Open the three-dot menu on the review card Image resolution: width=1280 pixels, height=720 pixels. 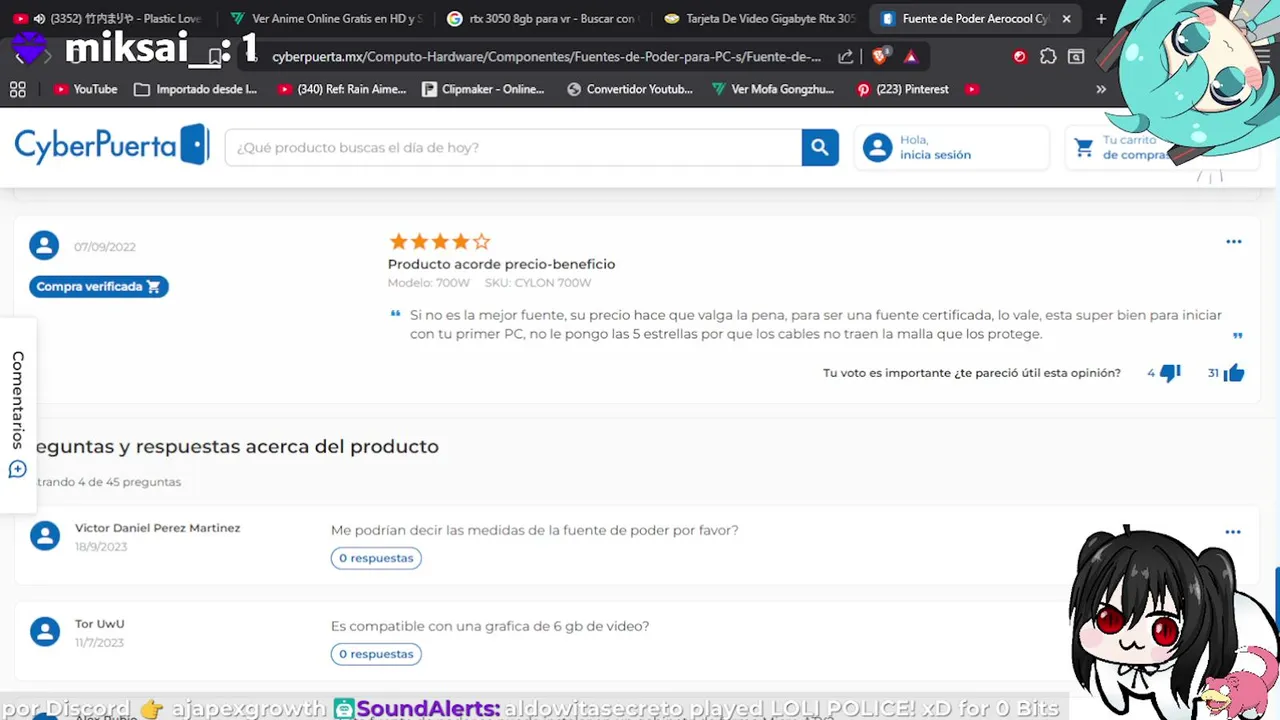(x=1233, y=242)
